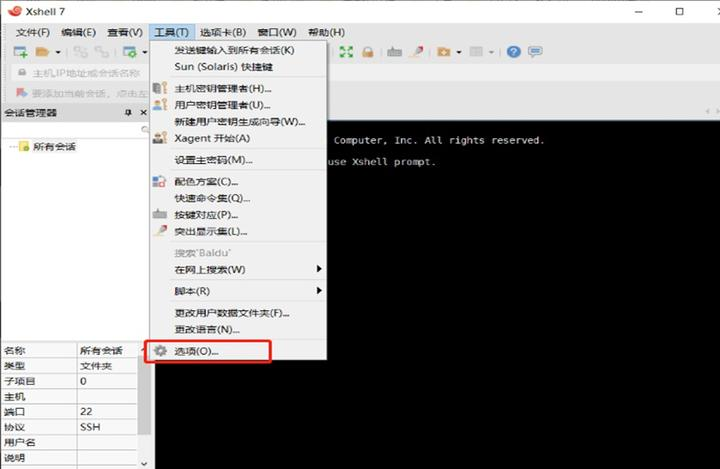Click Xagent icon in Tools menu
720x469 pixels.
pyautogui.click(x=160, y=138)
